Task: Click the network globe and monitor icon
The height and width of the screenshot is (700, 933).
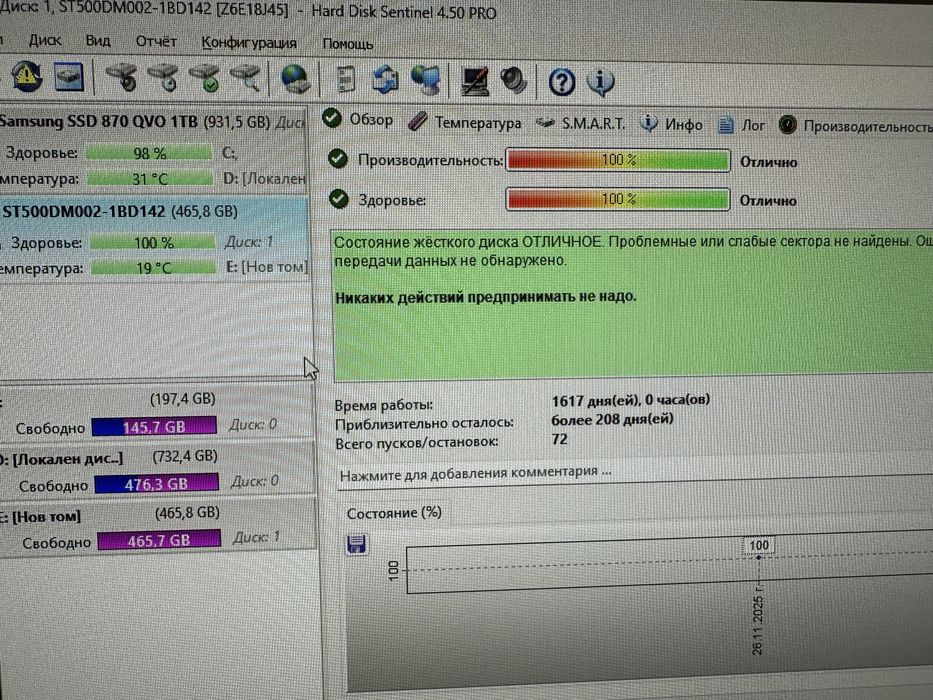Action: click(426, 80)
